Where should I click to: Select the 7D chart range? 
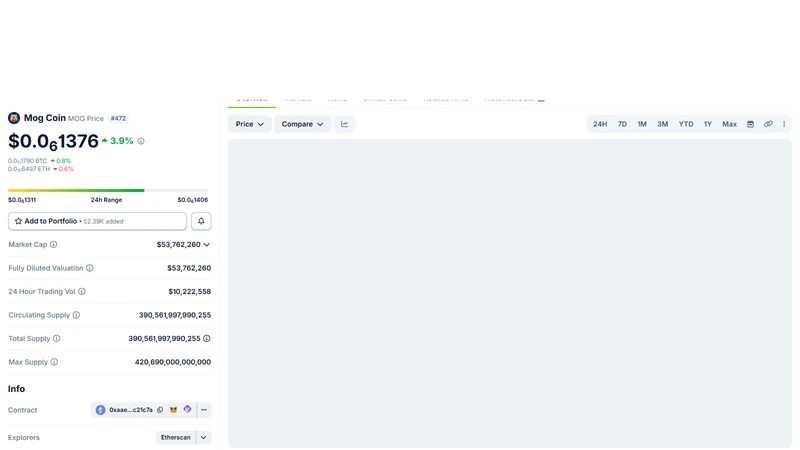point(622,124)
